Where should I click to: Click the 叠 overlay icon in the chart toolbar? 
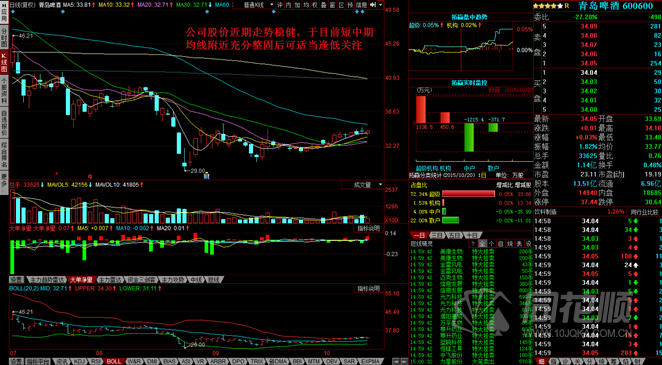pyautogui.click(x=324, y=5)
